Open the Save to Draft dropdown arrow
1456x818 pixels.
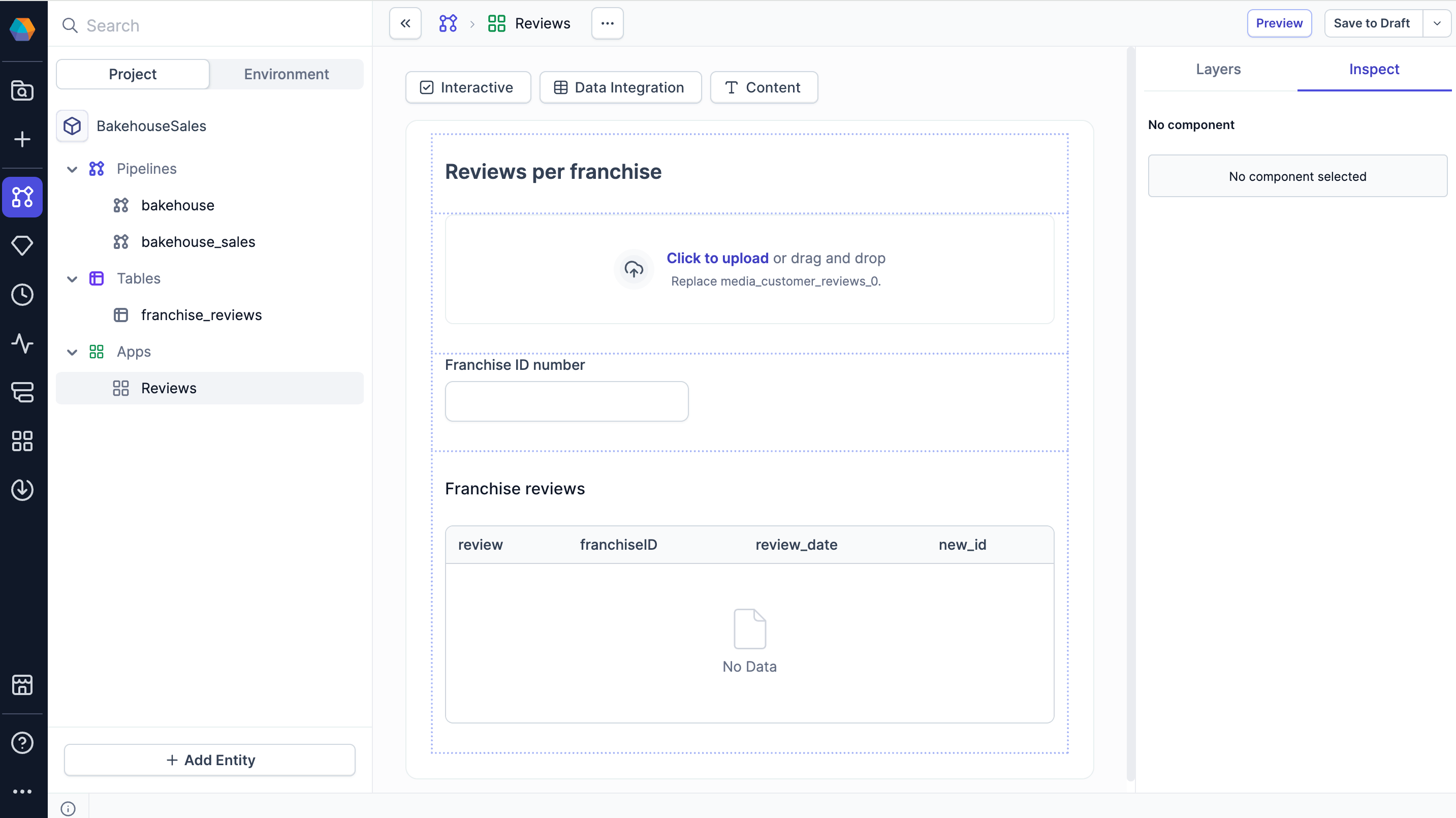point(1437,23)
